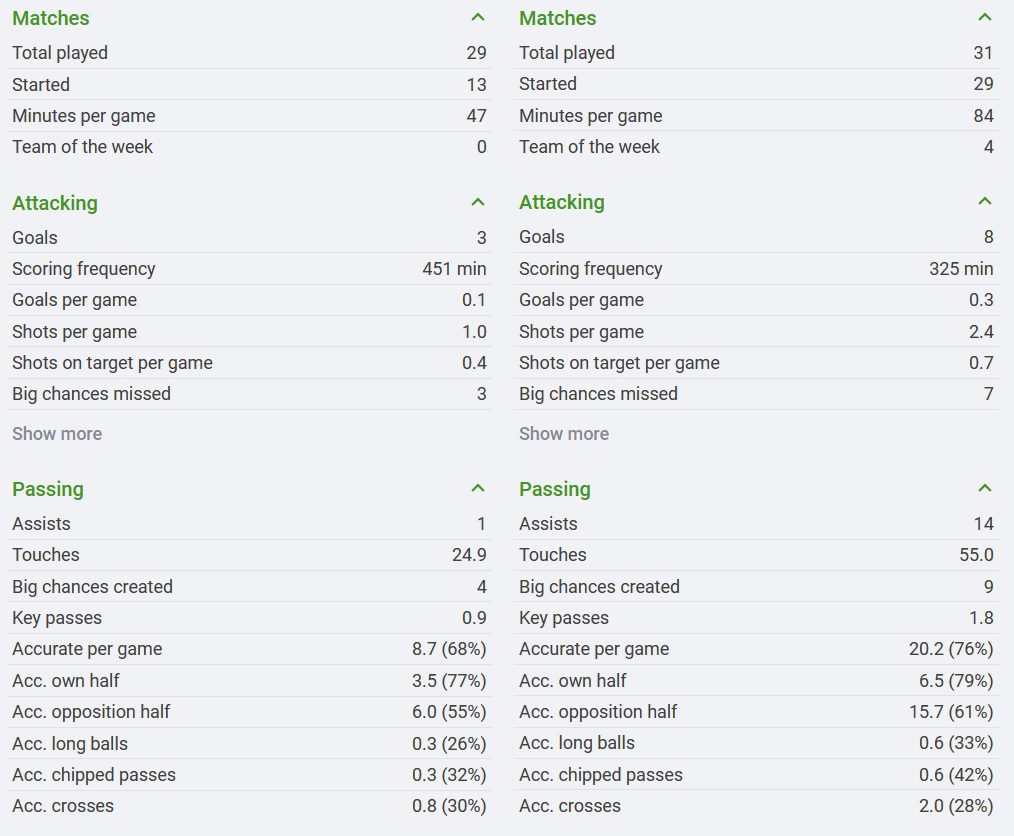Collapse the Passing section showing 14 assists
Screen dimensions: 1014x836
[985, 489]
